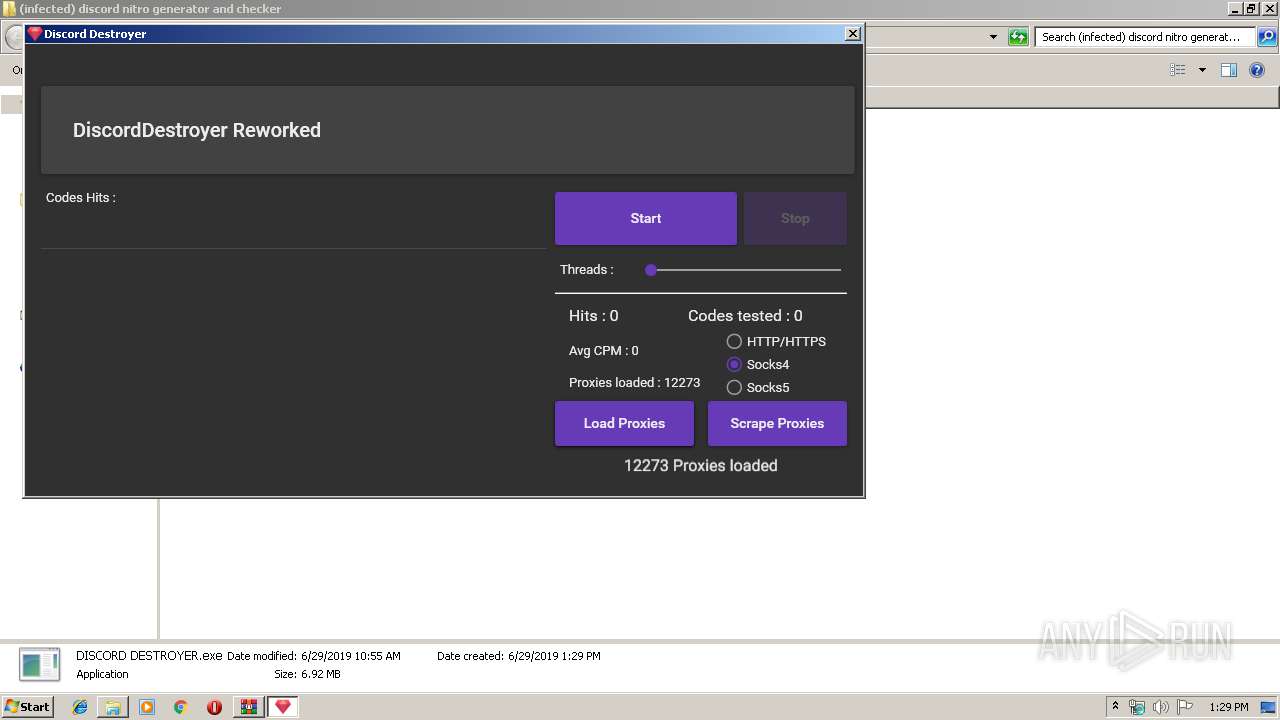Show hidden tray icons arrow

coord(1115,707)
